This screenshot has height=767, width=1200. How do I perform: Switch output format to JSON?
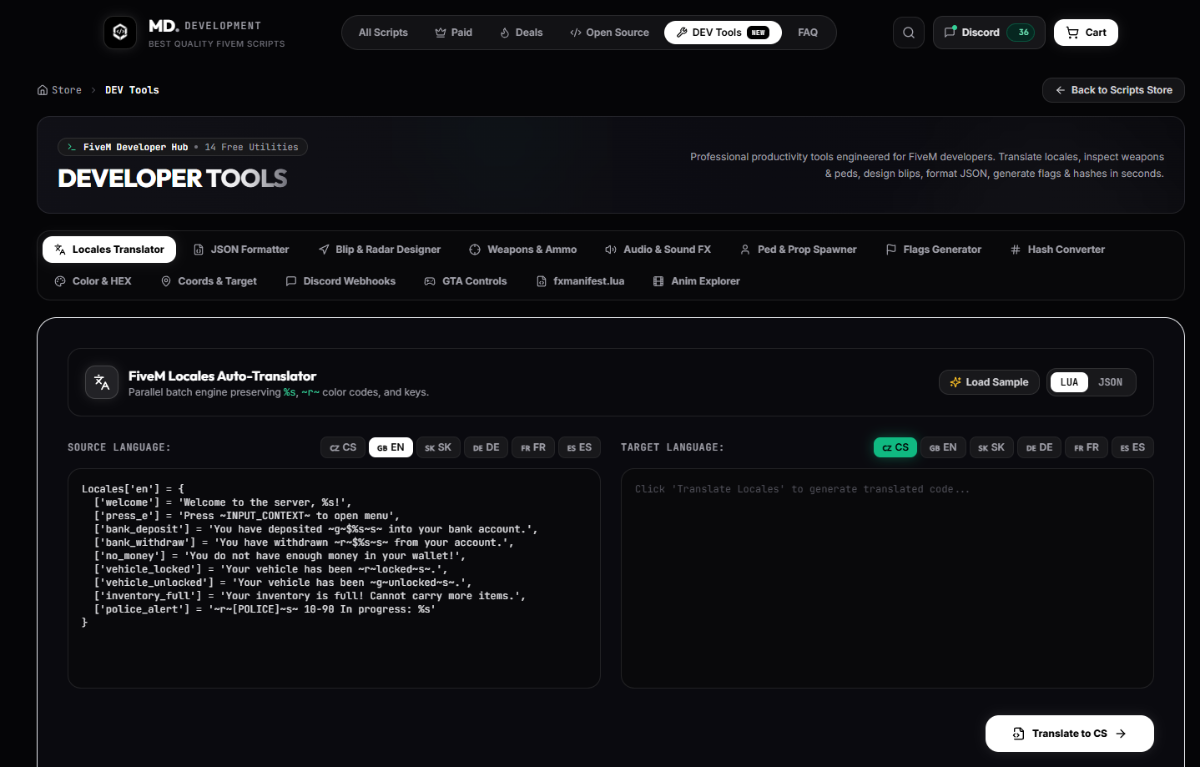[x=1110, y=382]
